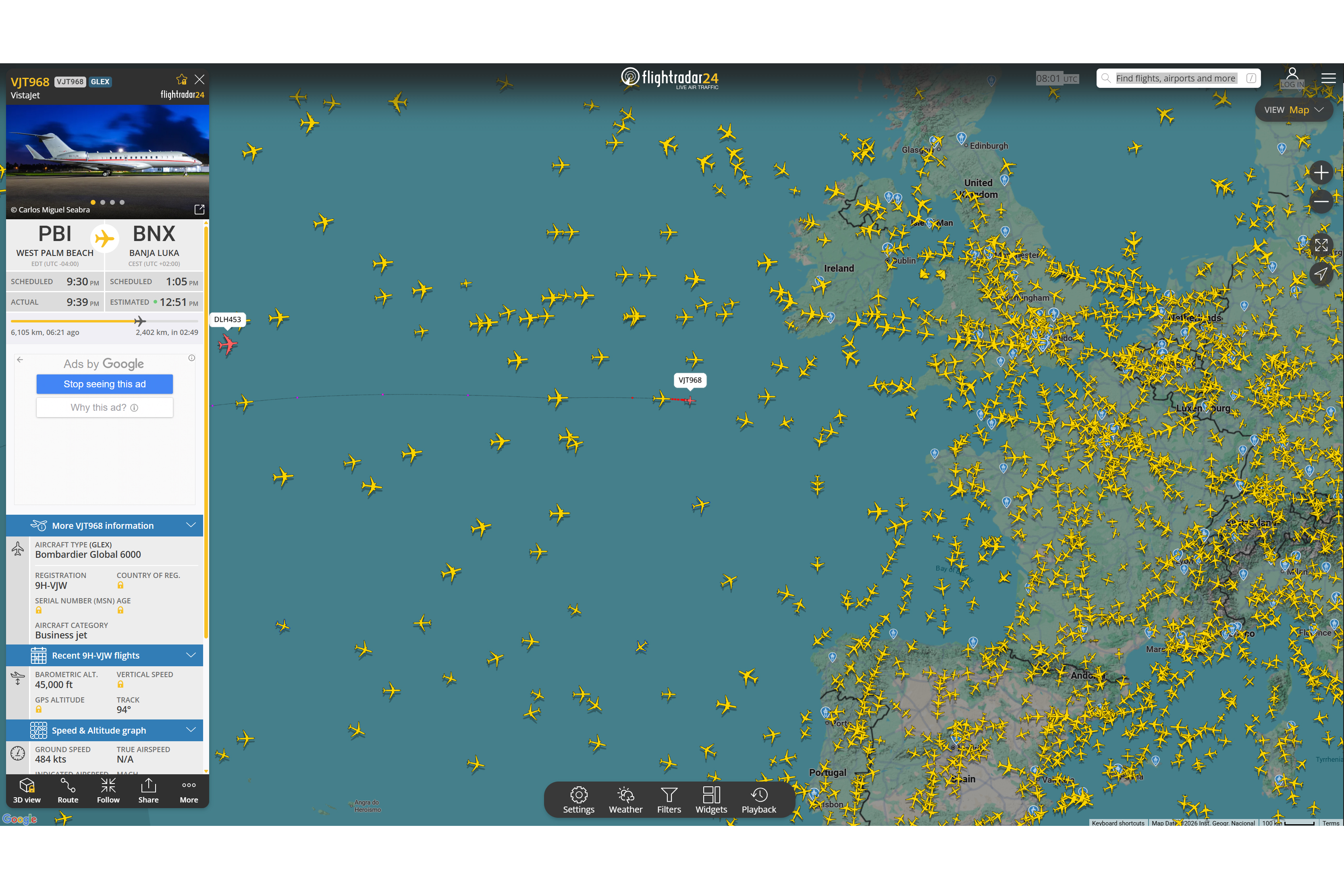Image resolution: width=1344 pixels, height=896 pixels.
Task: Follow the VJT968 aircraft
Action: click(108, 791)
